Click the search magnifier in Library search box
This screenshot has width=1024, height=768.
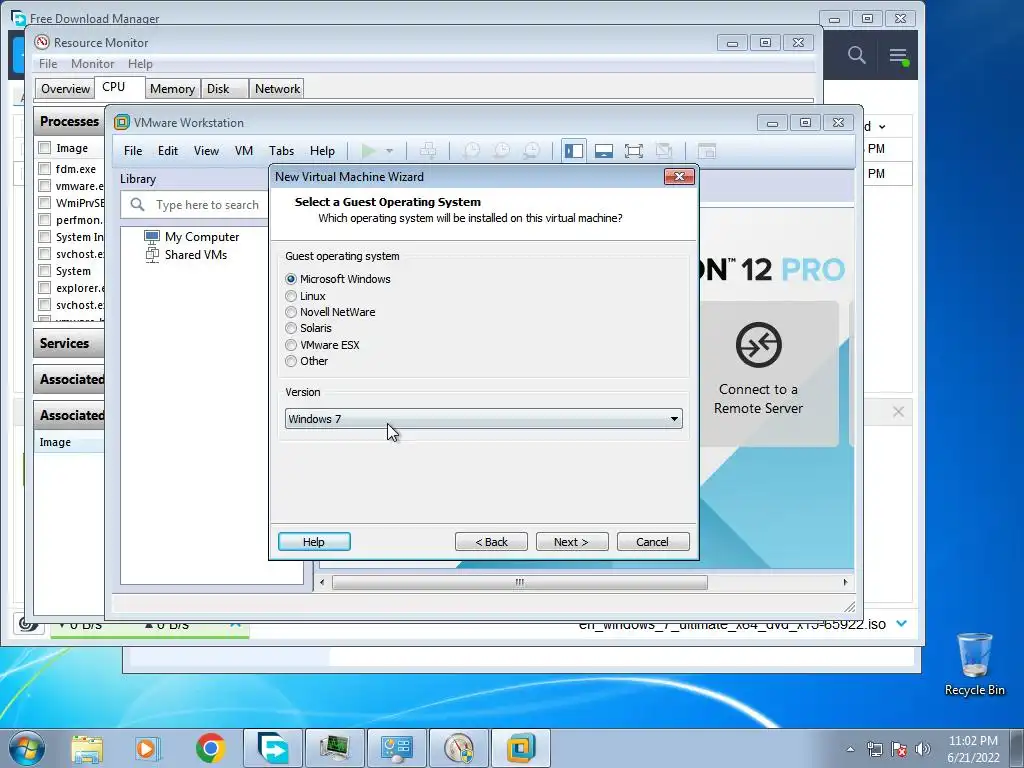pyautogui.click(x=137, y=204)
